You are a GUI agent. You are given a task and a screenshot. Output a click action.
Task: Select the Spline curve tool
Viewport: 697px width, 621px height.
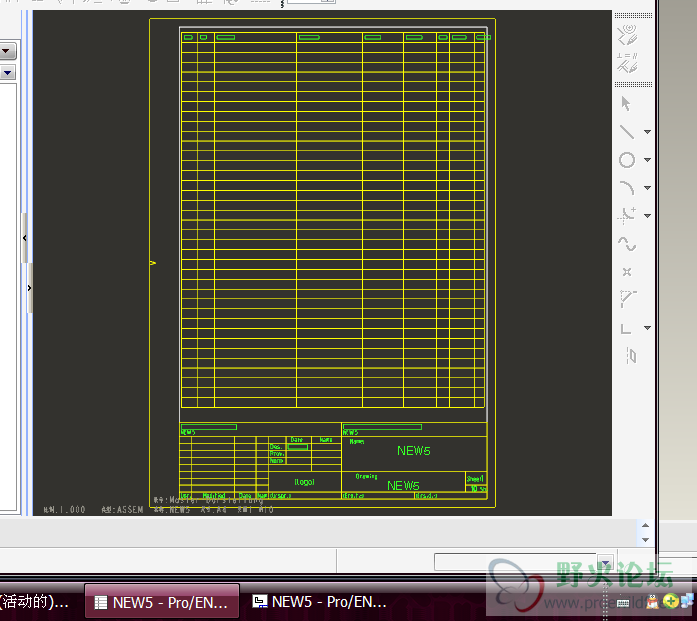tap(627, 243)
